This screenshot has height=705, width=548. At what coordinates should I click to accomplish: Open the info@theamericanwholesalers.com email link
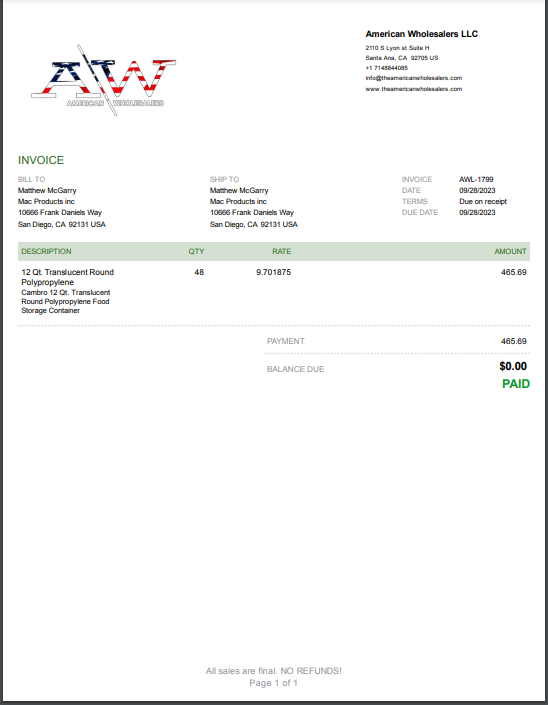point(414,78)
